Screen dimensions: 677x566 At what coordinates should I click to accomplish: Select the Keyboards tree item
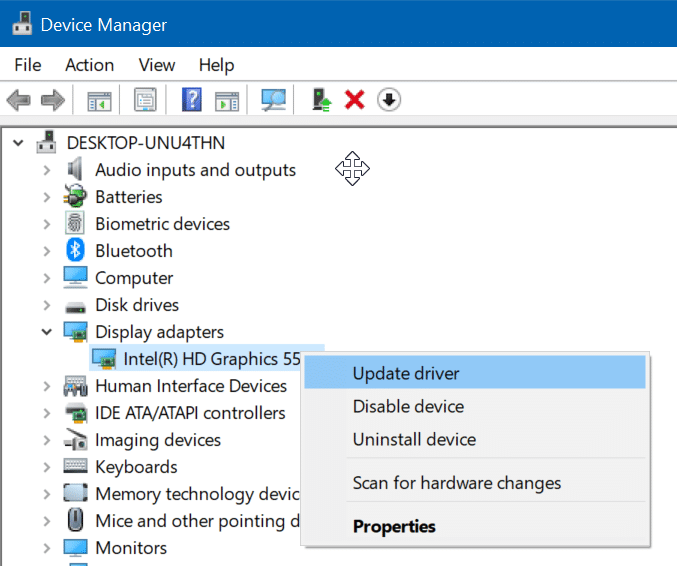click(x=136, y=467)
